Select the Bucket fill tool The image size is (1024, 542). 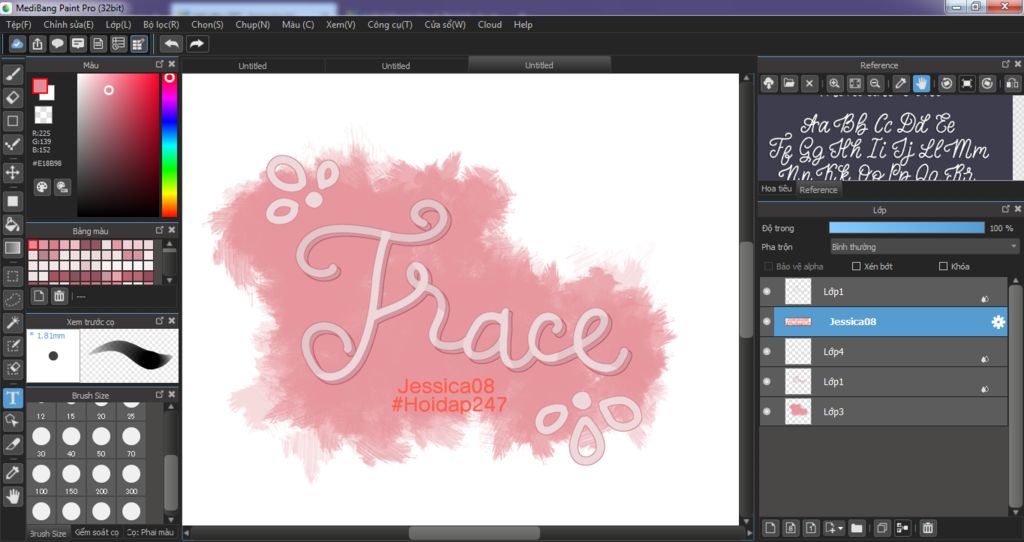click(12, 224)
